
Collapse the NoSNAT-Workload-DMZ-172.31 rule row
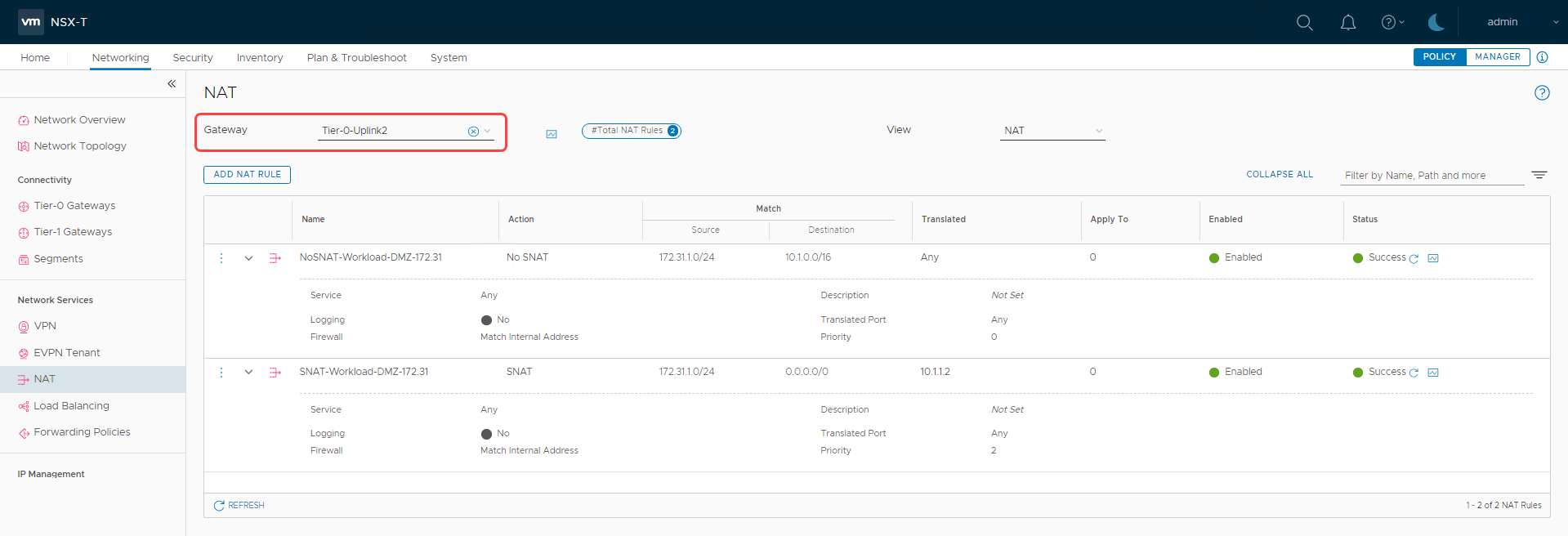248,258
